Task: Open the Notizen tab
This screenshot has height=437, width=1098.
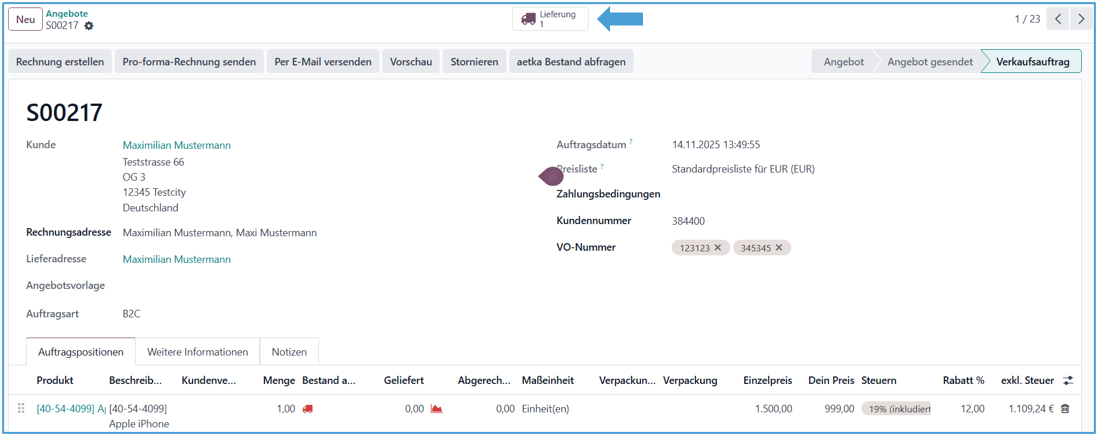Action: [289, 352]
